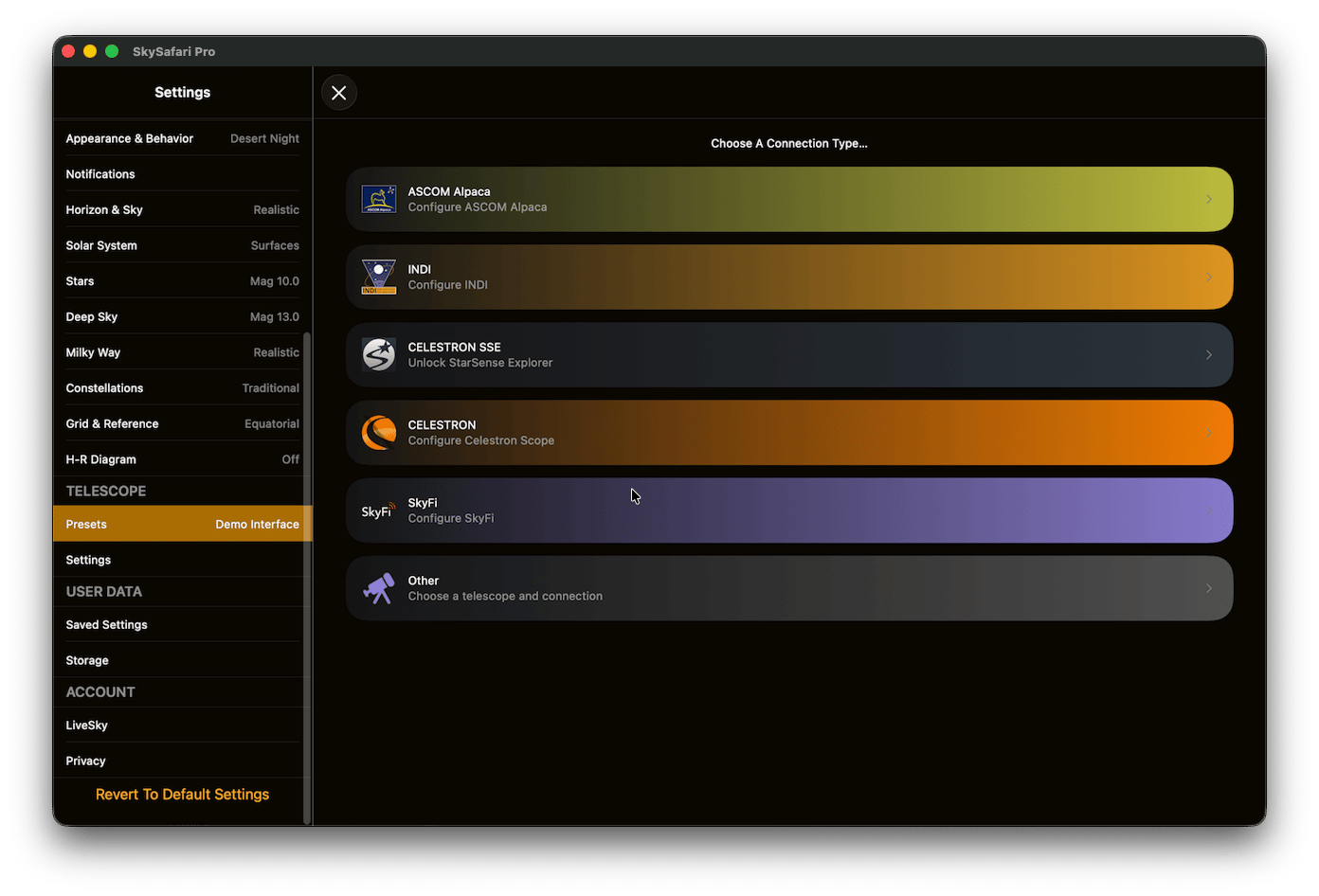This screenshot has width=1319, height=896.
Task: Click the orange Celestron logo icon
Action: (379, 433)
